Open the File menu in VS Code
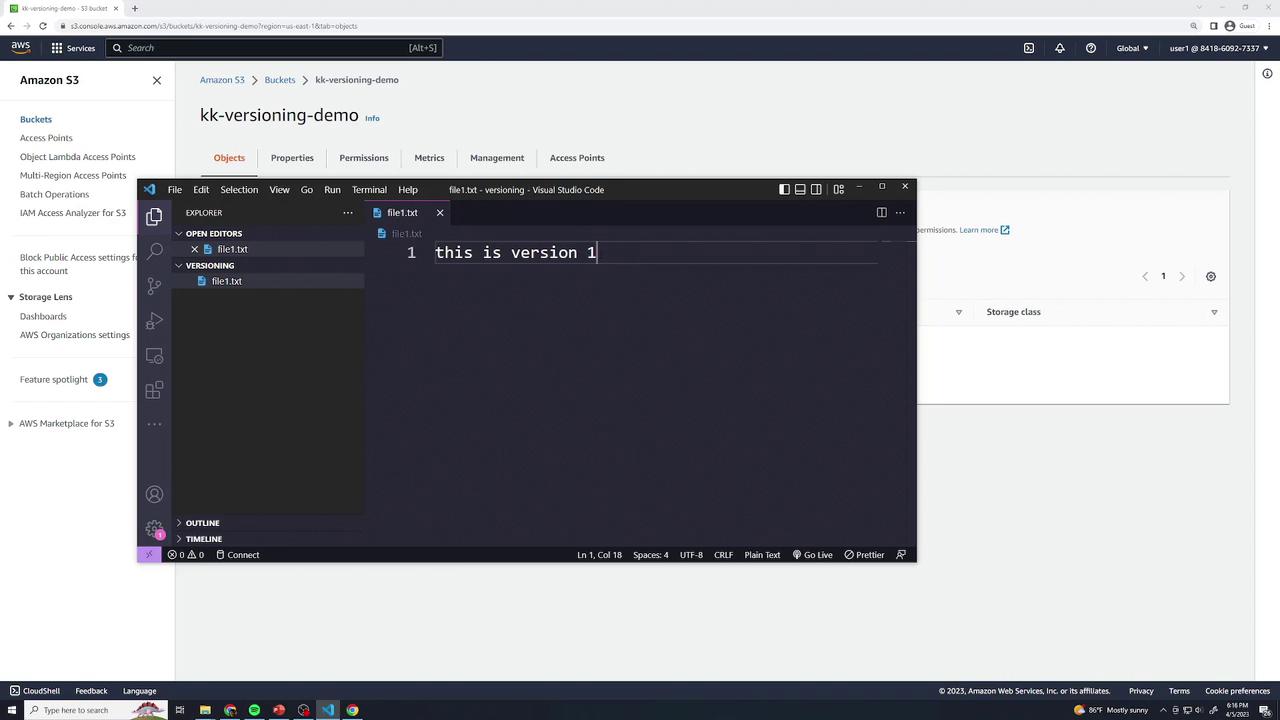Screen dimensions: 1280x720 pos(175,189)
